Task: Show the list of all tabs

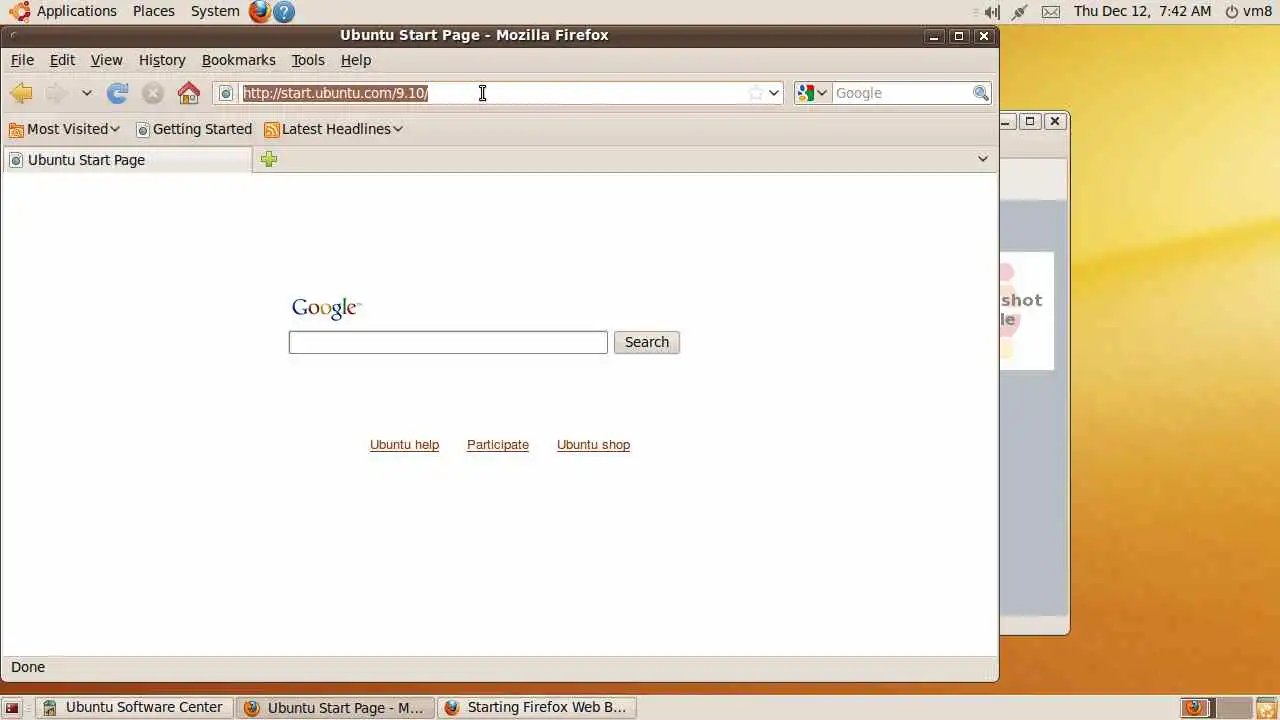Action: click(983, 159)
